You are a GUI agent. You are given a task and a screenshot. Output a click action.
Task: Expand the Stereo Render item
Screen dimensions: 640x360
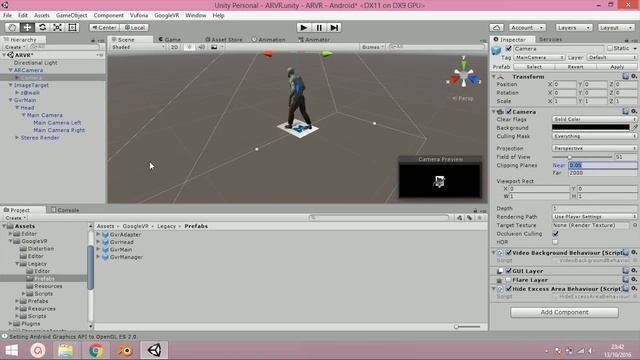[x=17, y=138]
